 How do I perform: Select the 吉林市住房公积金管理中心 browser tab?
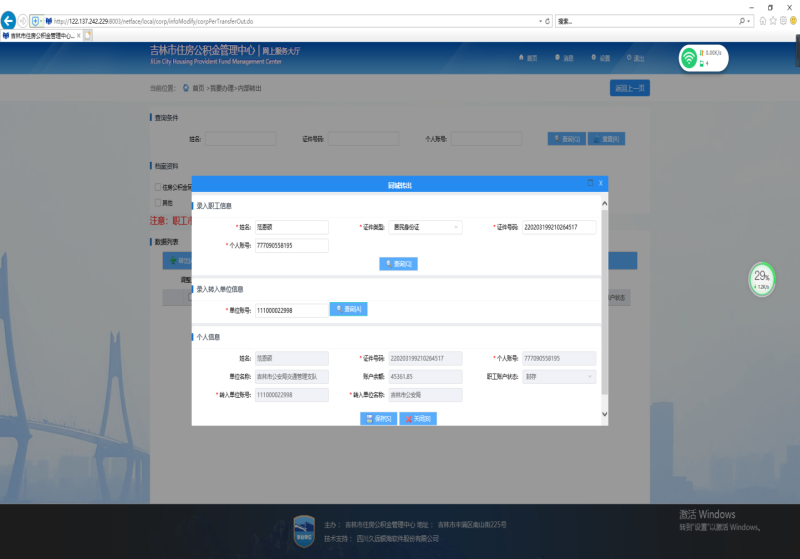tap(40, 35)
